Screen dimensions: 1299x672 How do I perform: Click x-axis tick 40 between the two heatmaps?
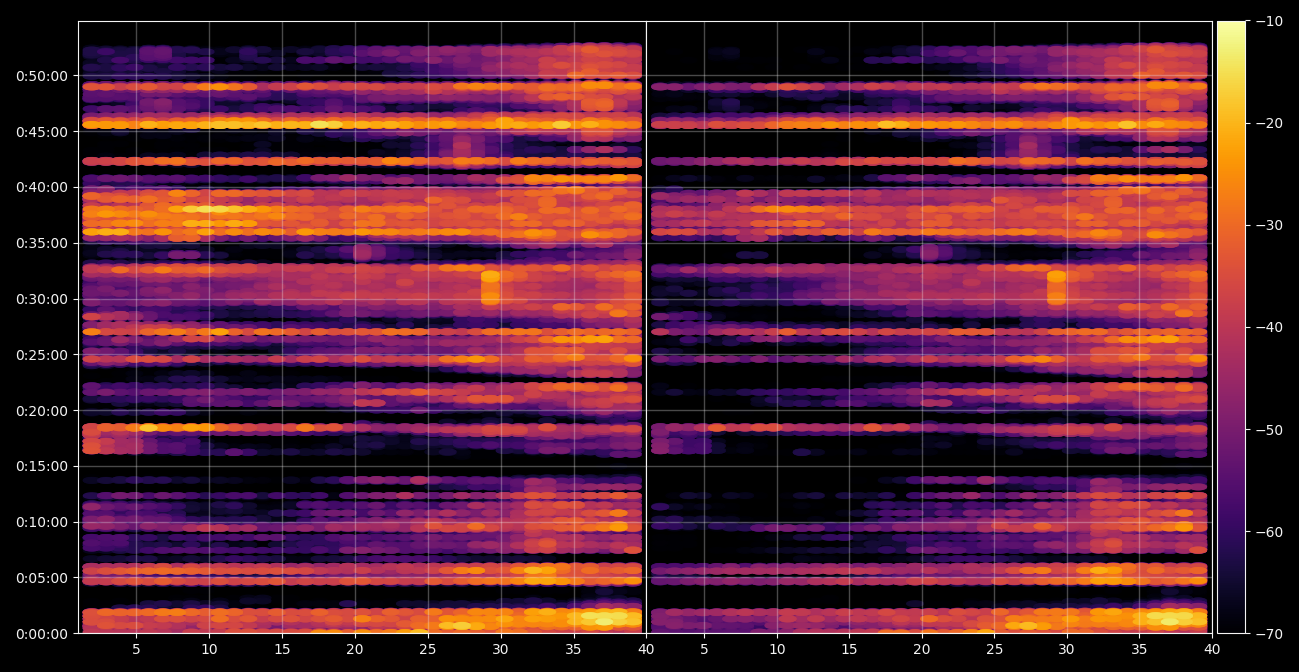(646, 649)
